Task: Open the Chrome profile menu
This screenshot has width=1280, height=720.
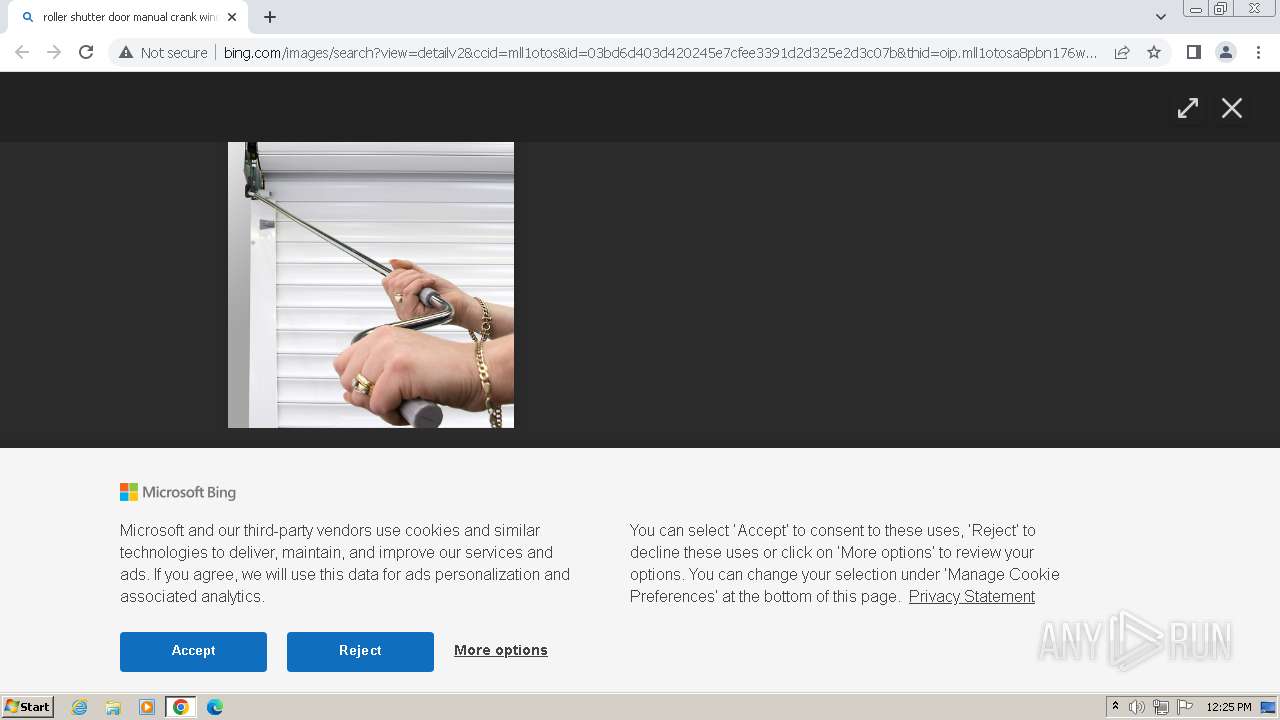Action: point(1225,52)
